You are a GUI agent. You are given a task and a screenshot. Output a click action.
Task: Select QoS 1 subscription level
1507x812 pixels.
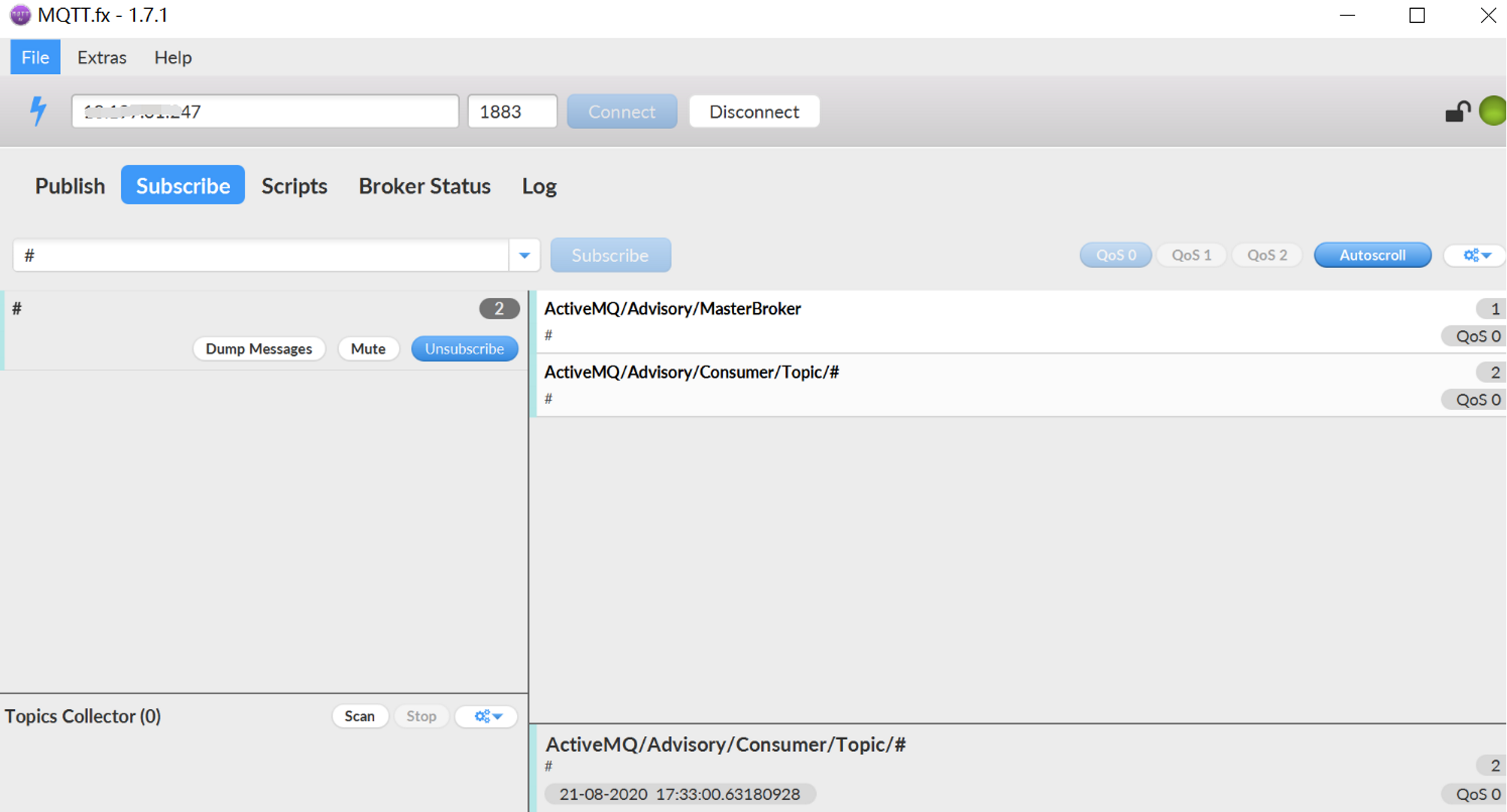click(1191, 255)
